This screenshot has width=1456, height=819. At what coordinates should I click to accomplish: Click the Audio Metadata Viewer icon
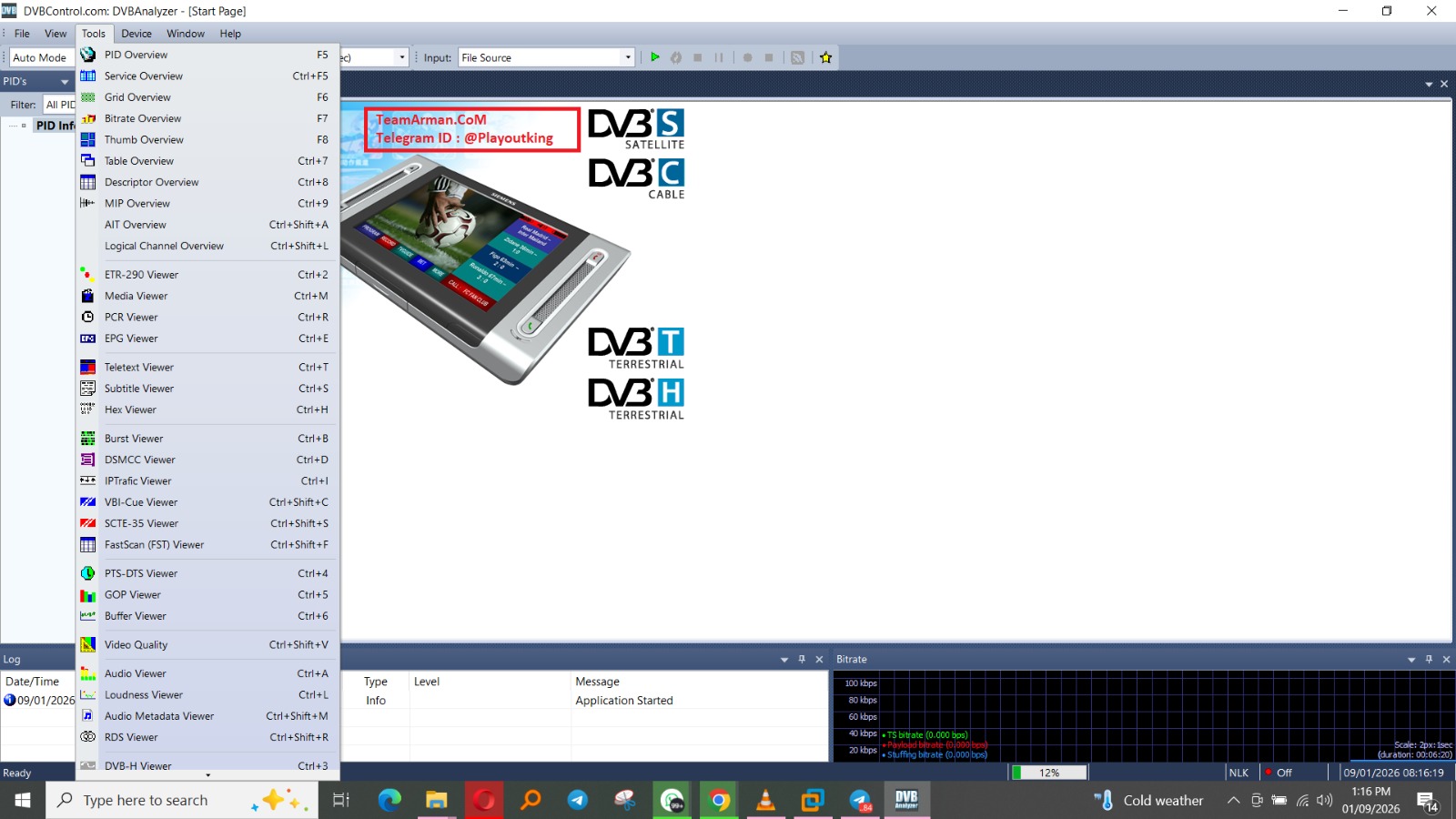click(88, 716)
